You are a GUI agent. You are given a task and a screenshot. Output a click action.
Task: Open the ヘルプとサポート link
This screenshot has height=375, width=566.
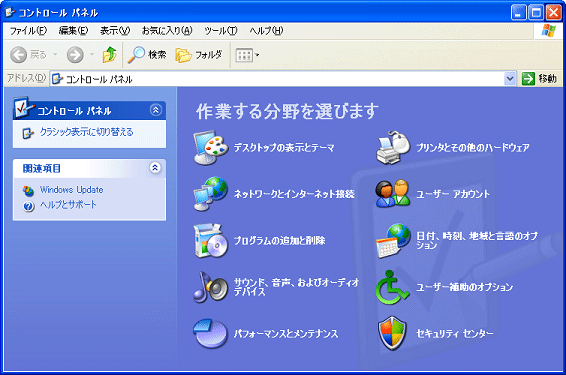[68, 205]
